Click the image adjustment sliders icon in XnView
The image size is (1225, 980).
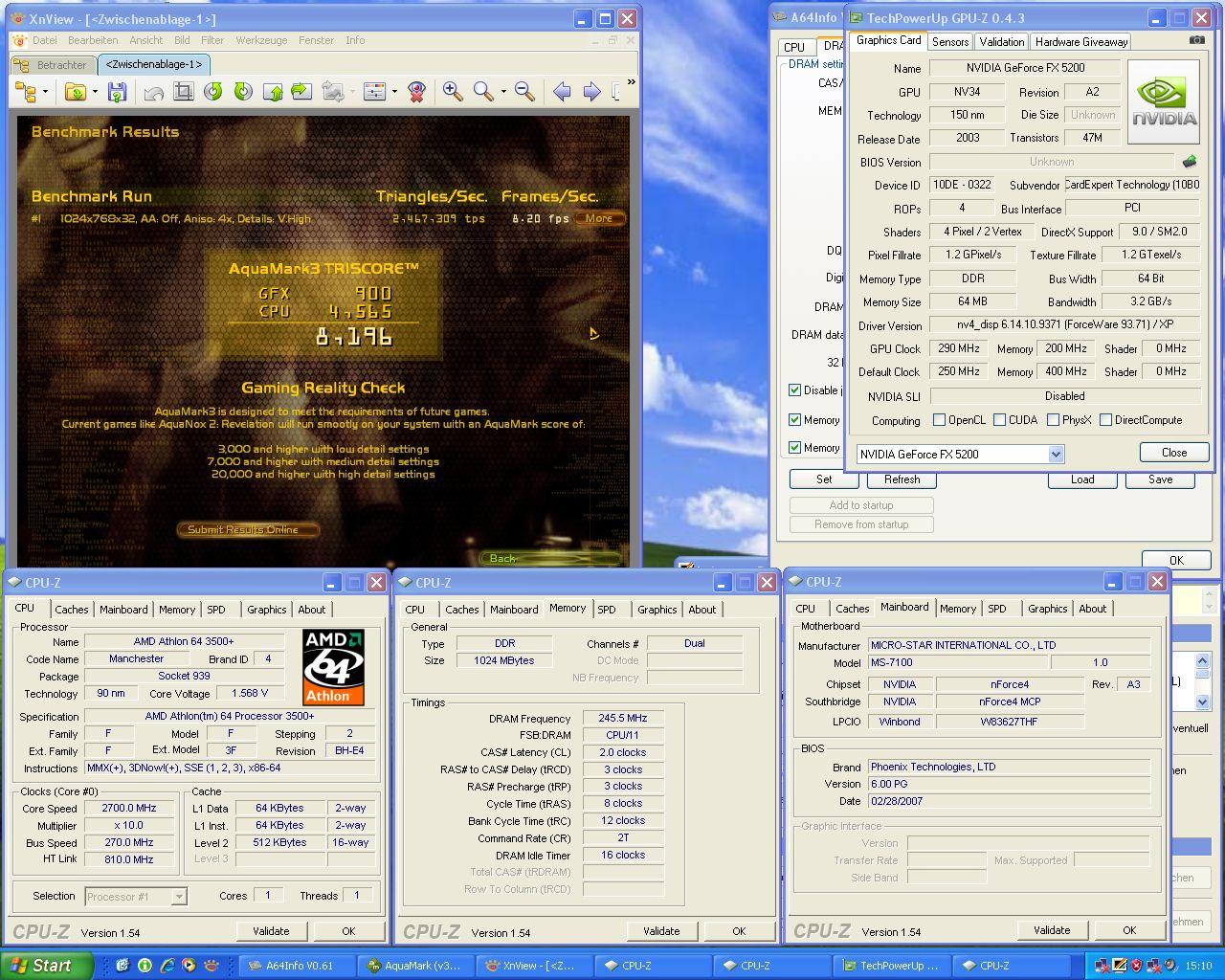point(374,92)
